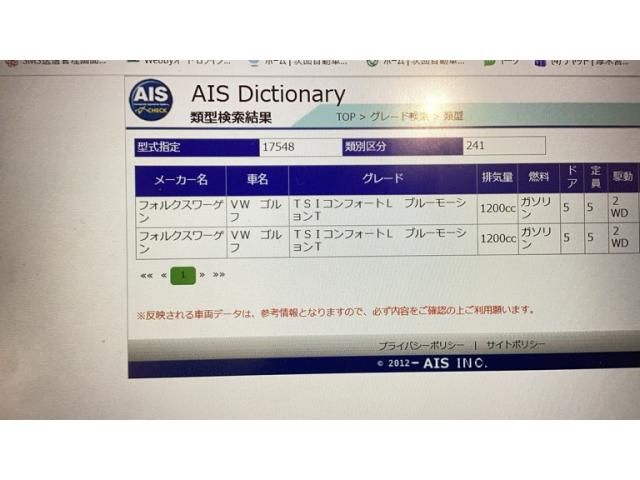Open プライバシーポリシー footer link
Screen dimensions: 640x480
coord(421,346)
